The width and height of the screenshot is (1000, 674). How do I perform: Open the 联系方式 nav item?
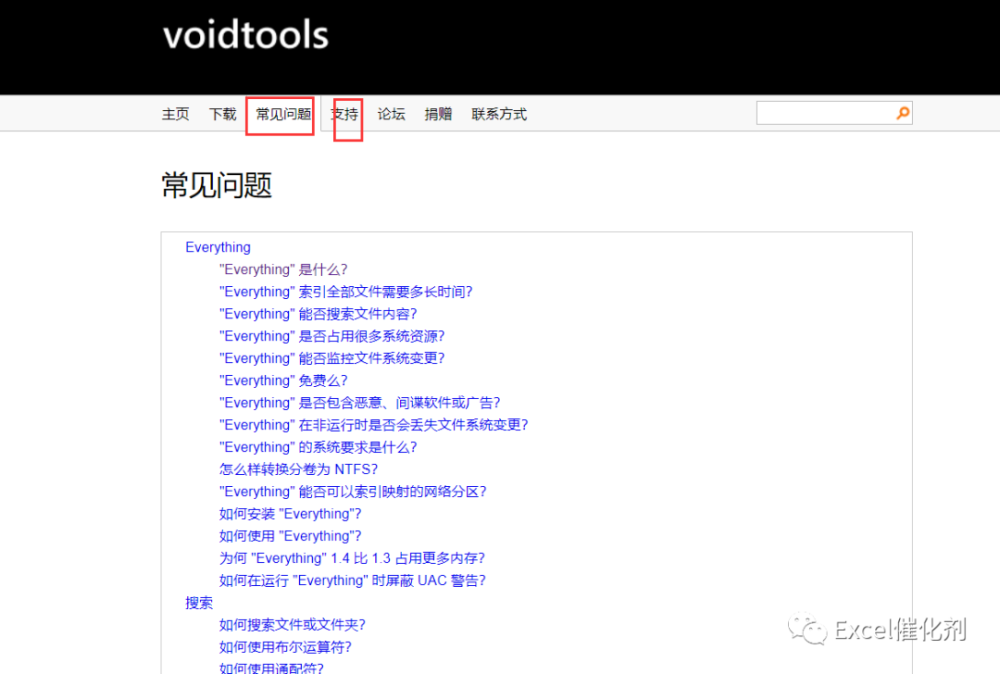pyautogui.click(x=499, y=114)
